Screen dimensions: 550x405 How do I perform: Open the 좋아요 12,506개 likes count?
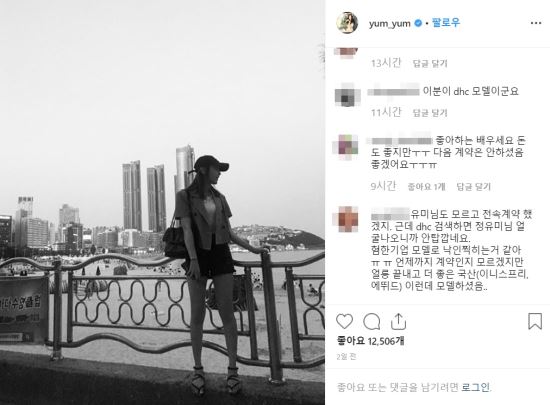[x=370, y=340]
